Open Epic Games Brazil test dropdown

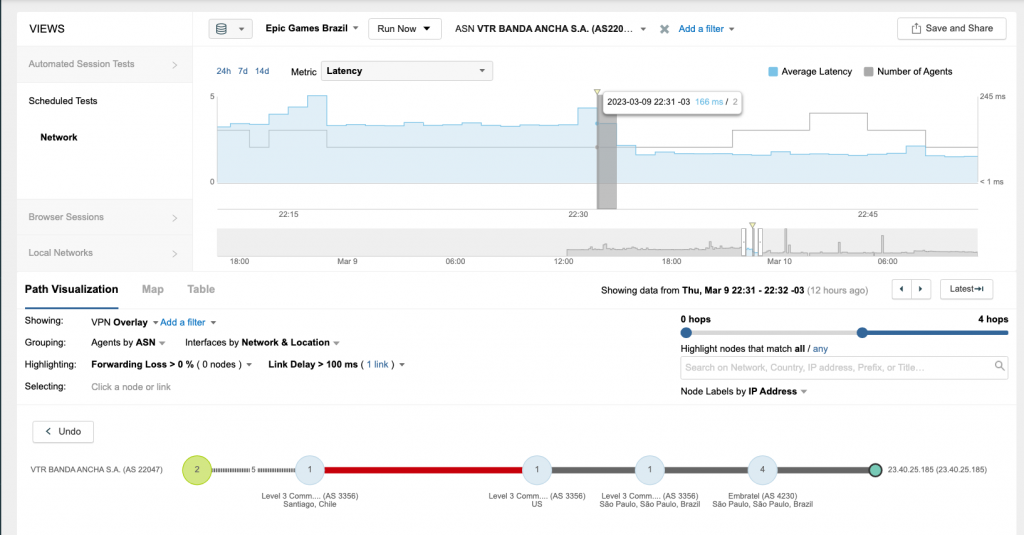(x=312, y=29)
